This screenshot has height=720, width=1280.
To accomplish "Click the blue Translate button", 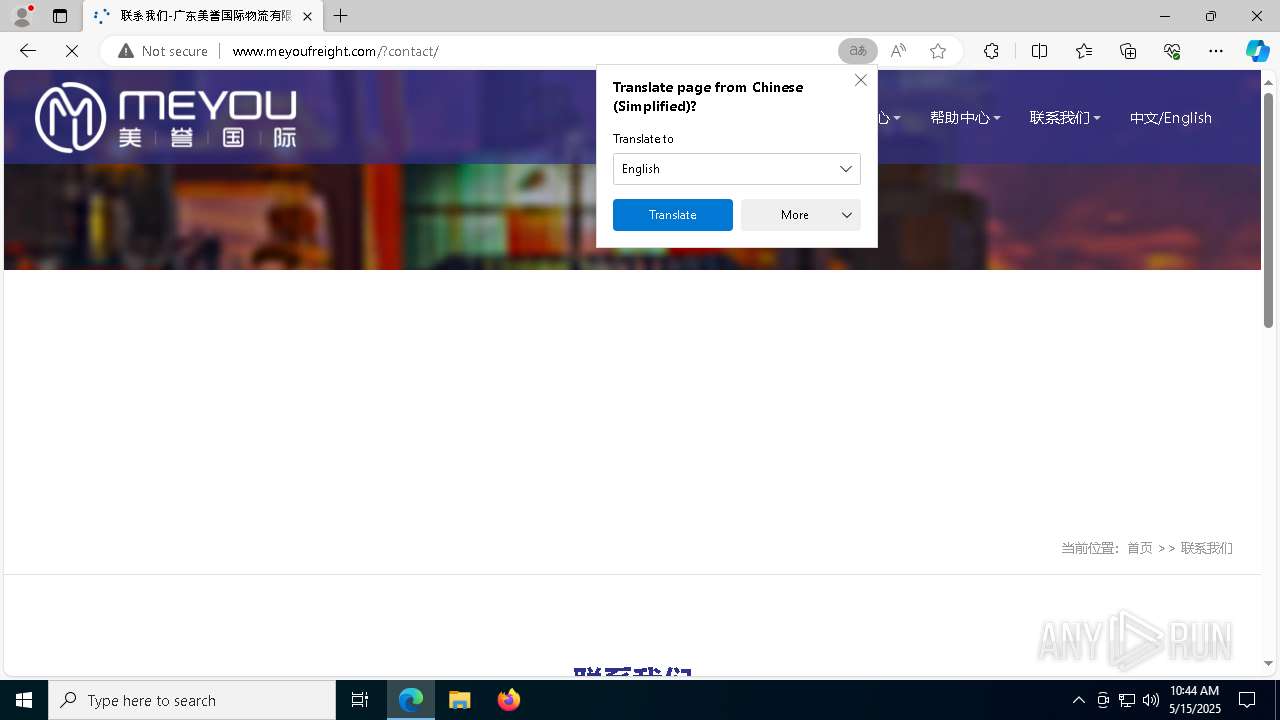I will [673, 215].
